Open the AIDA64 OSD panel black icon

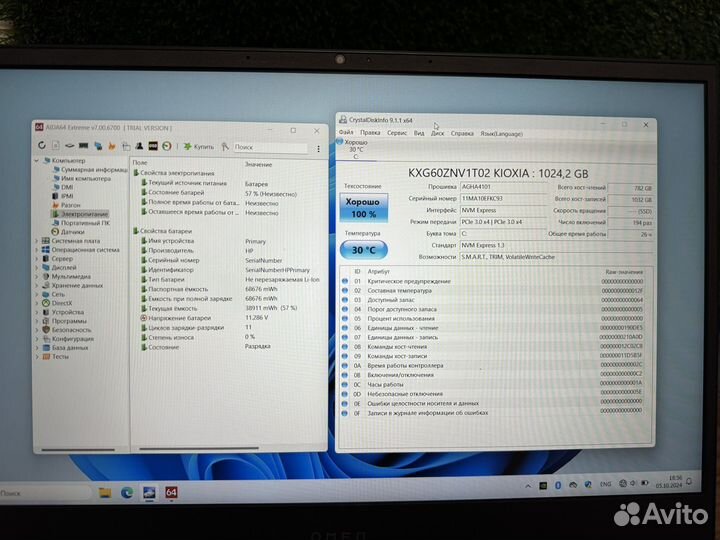[x=153, y=146]
